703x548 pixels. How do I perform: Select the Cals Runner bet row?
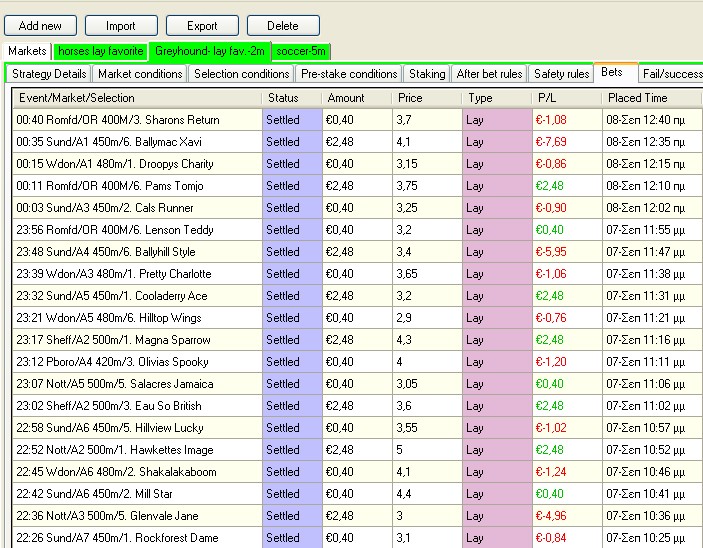357,208
